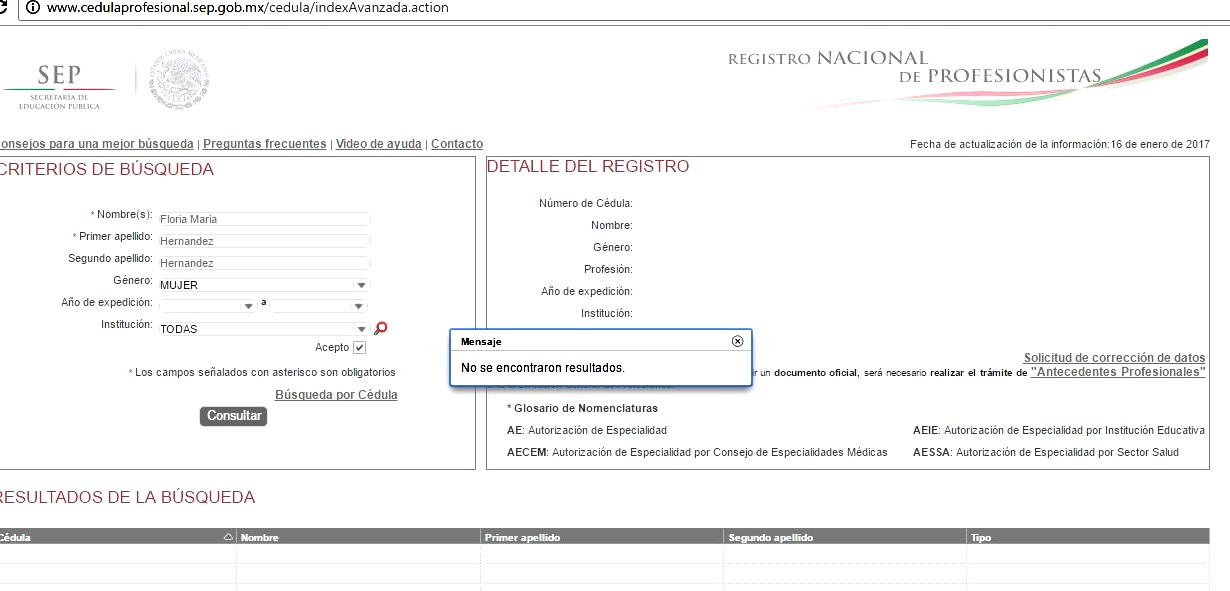Open the Género dropdown showing MUJER
The height and width of the screenshot is (591, 1230).
pos(264,285)
